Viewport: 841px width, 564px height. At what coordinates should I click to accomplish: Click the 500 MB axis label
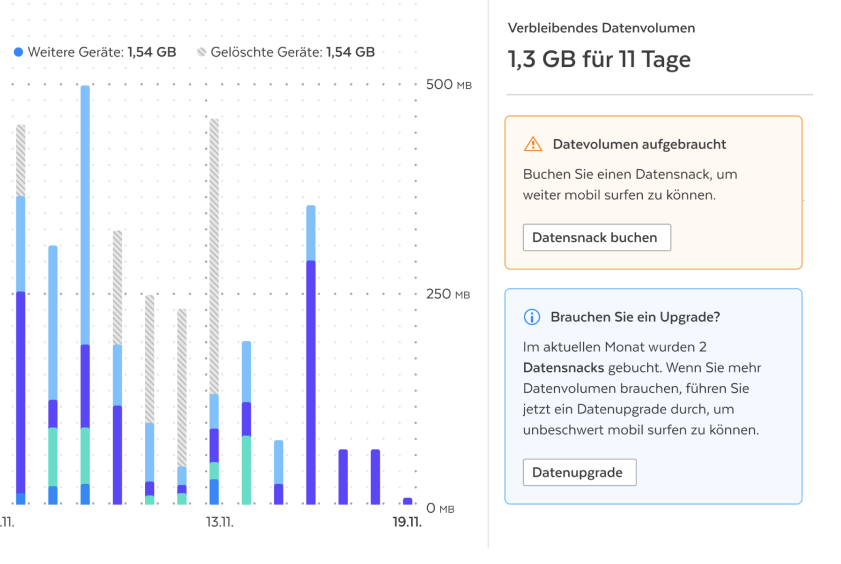pyautogui.click(x=448, y=85)
